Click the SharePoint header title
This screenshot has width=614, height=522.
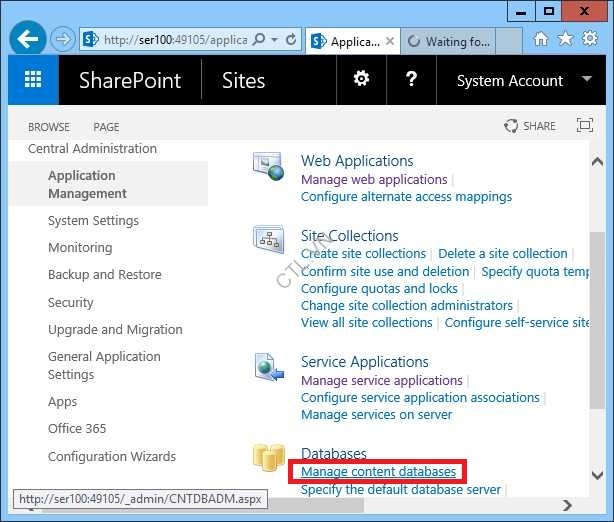(x=130, y=81)
